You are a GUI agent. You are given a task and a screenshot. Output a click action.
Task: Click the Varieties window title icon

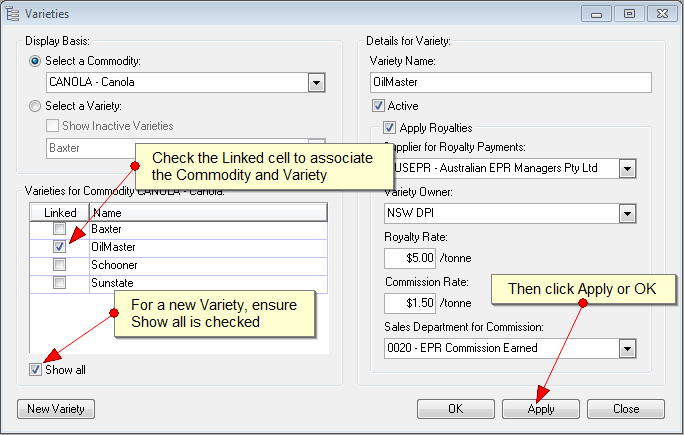coord(13,14)
